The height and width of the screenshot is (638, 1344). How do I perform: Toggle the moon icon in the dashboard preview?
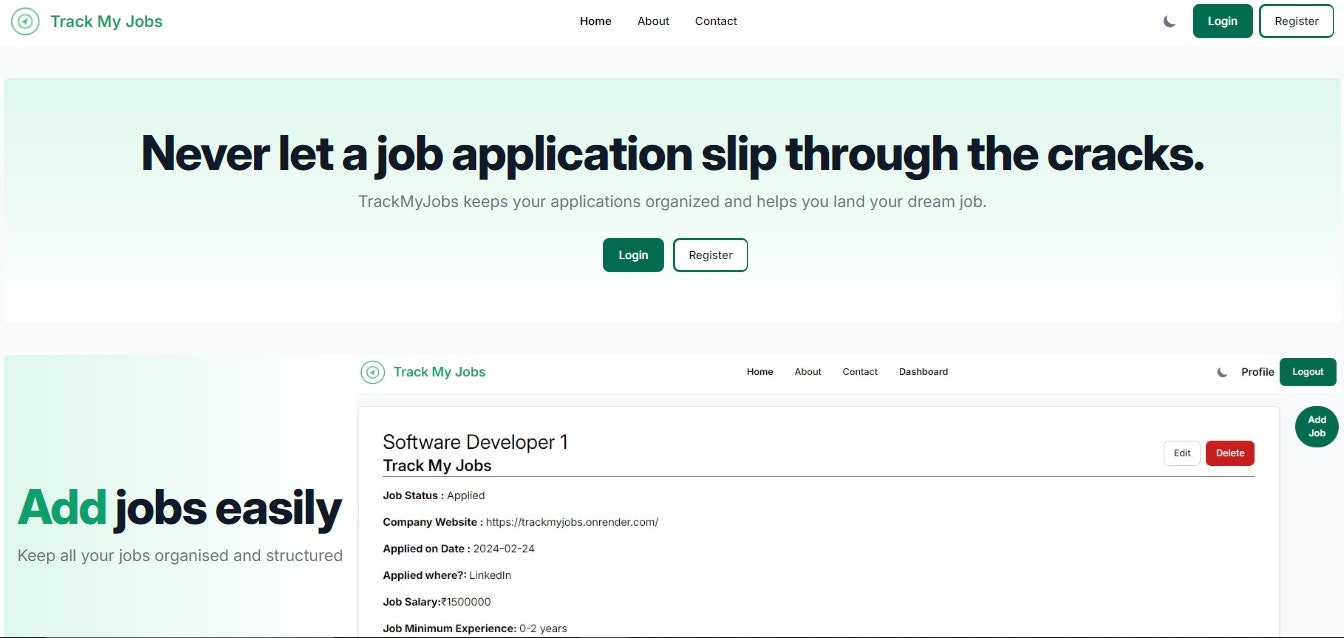[x=1222, y=372]
